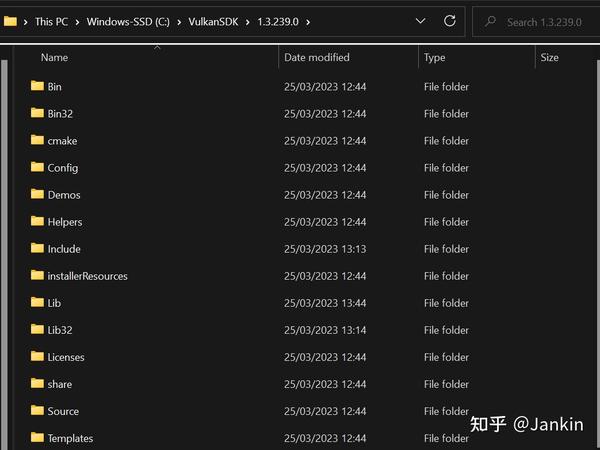Select the Config folder name
Screen dimensions: 600x450
click(63, 168)
